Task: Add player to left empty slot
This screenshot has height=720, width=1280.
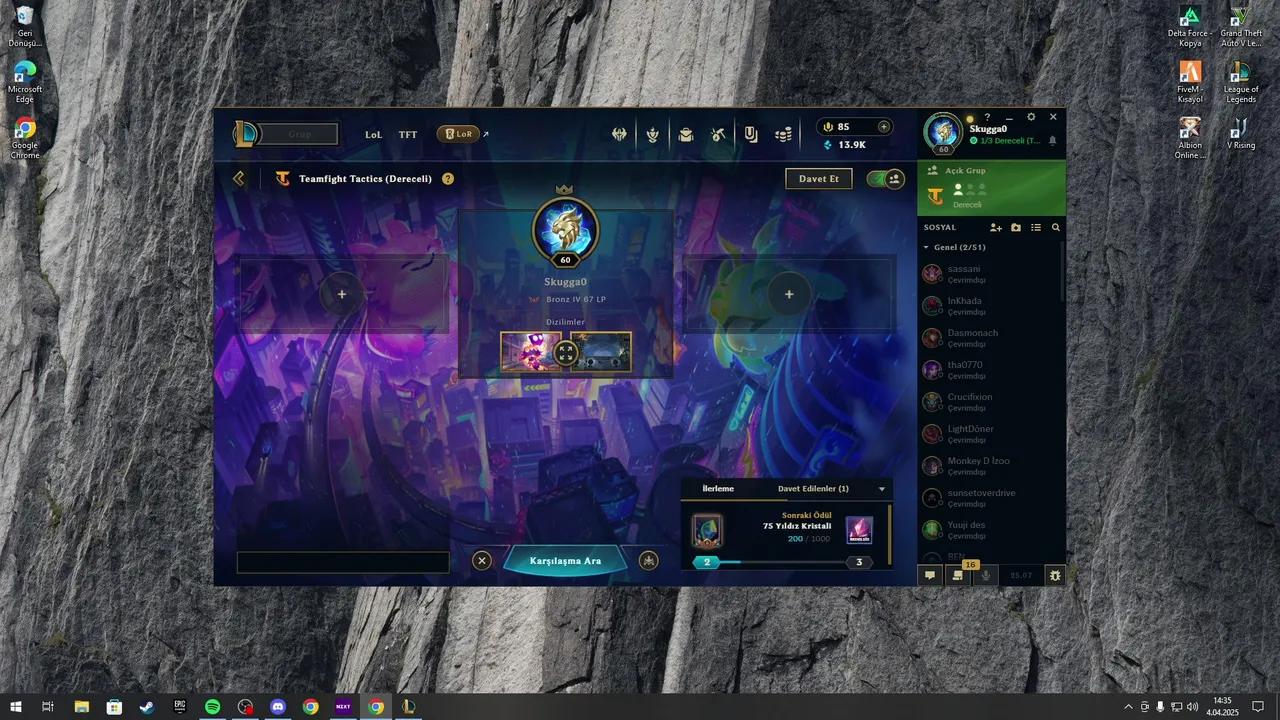Action: [x=342, y=294]
